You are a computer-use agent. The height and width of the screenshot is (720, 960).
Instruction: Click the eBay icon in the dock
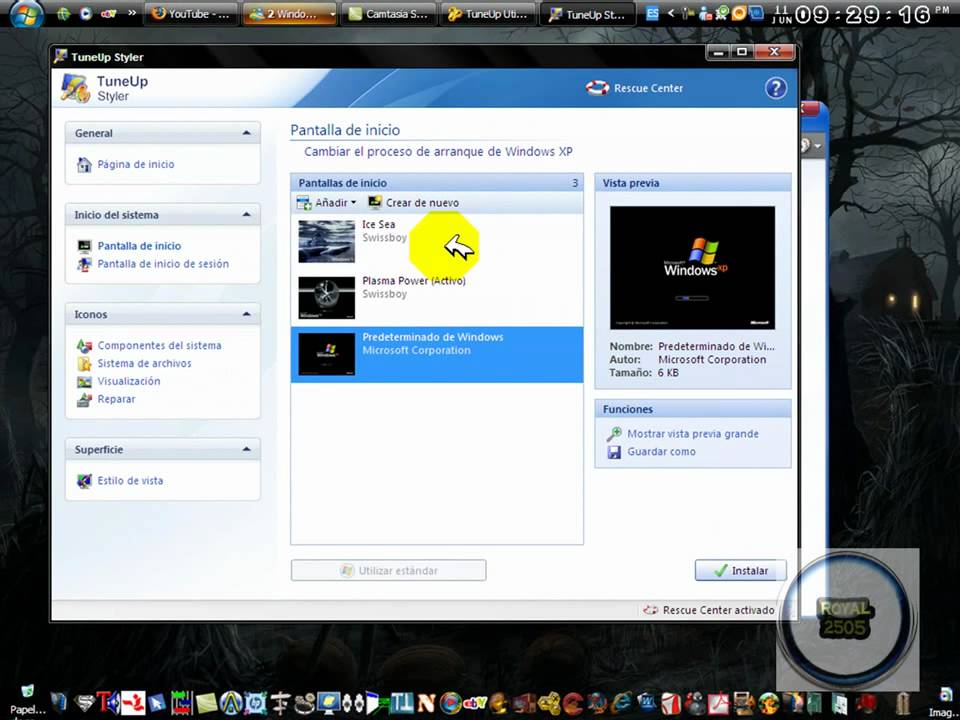pos(474,702)
